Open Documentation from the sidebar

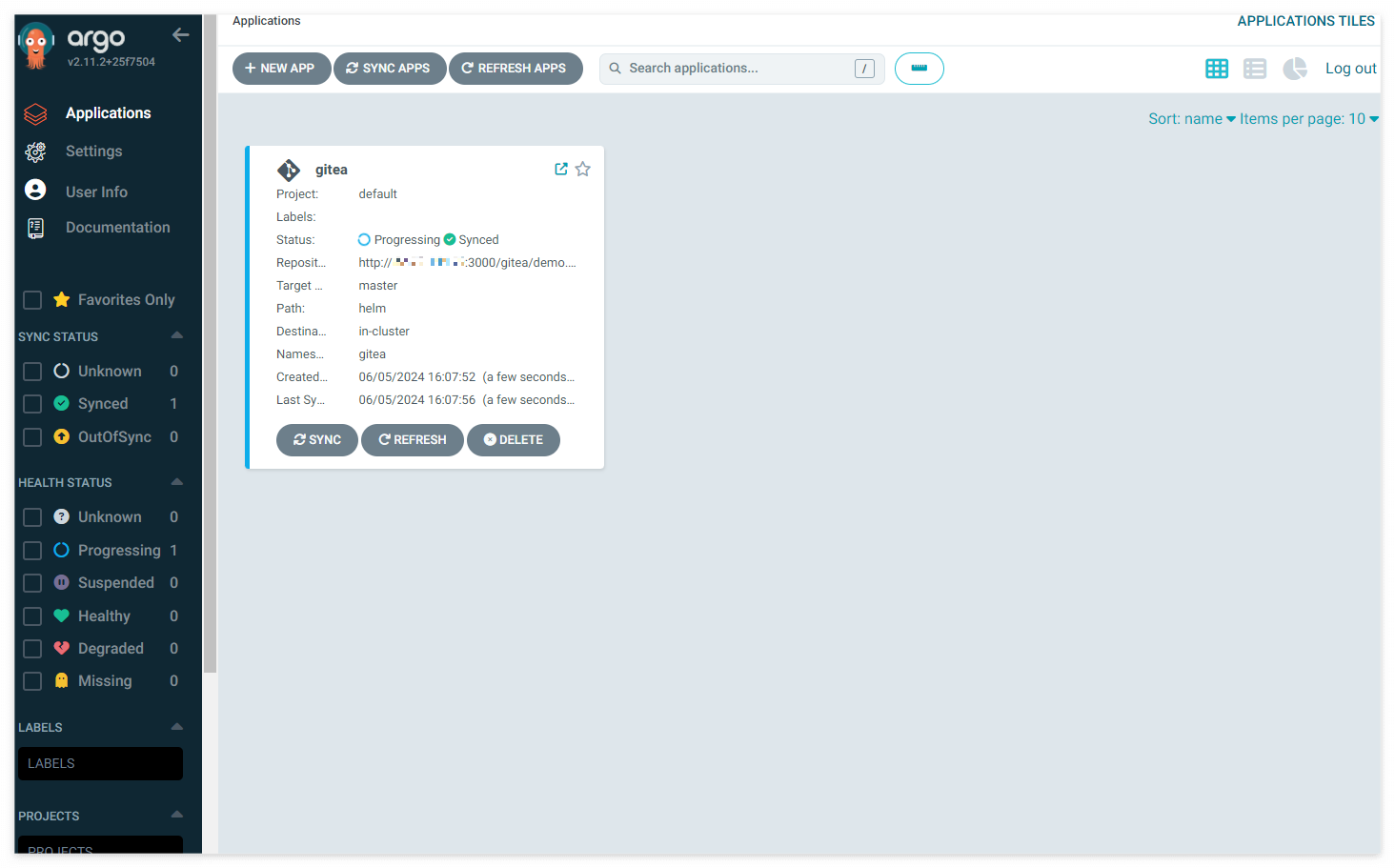pyautogui.click(x=117, y=228)
